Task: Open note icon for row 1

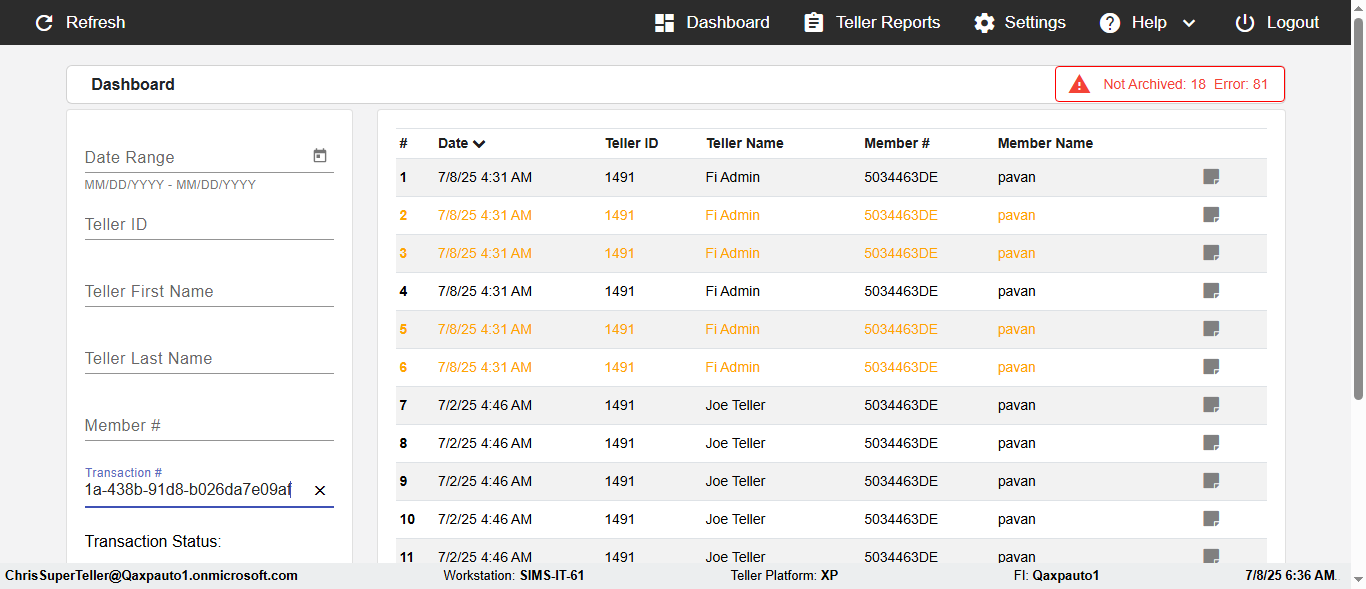Action: coord(1211,177)
